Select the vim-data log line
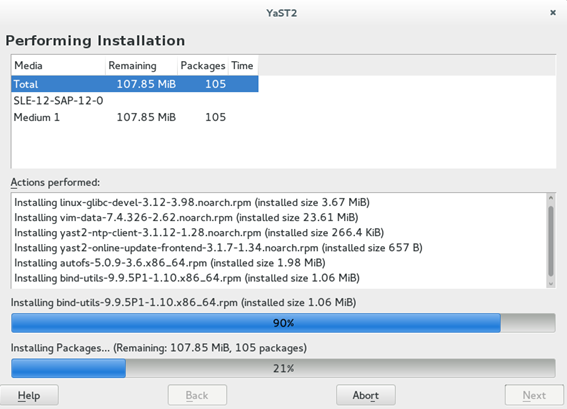 (x=186, y=217)
